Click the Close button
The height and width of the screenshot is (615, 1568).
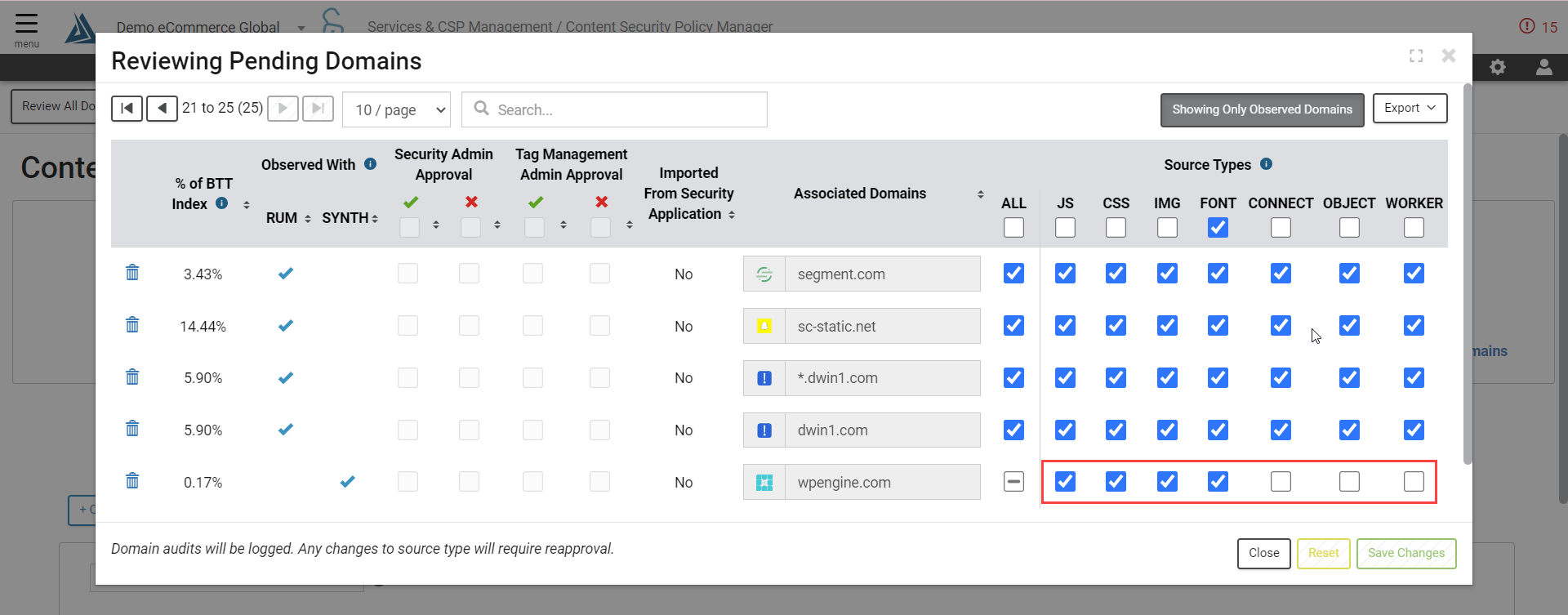[1263, 553]
